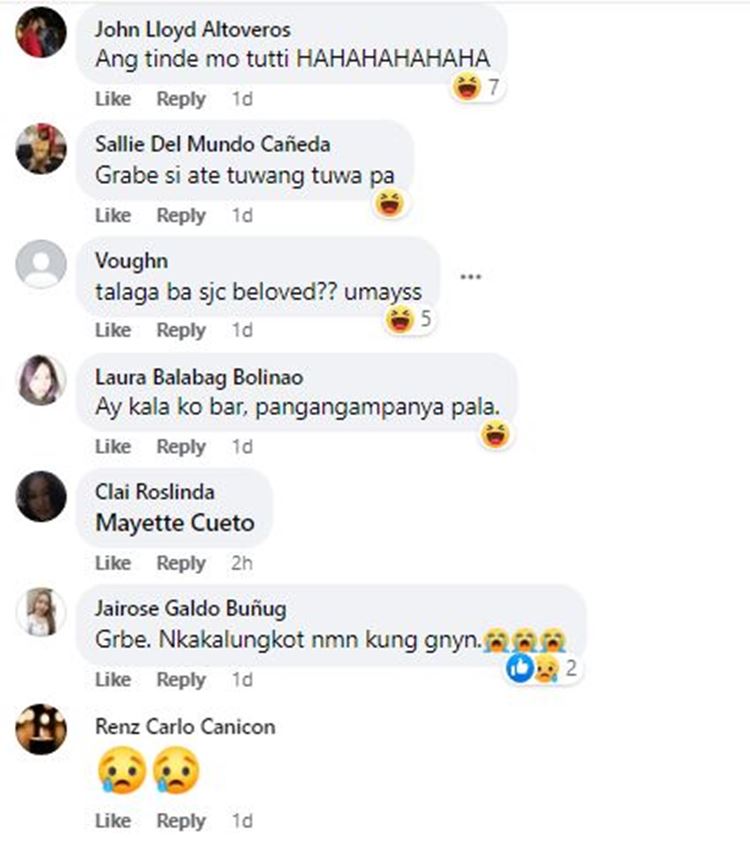750x842 pixels.
Task: Like Voughn's comment
Action: pyautogui.click(x=113, y=330)
